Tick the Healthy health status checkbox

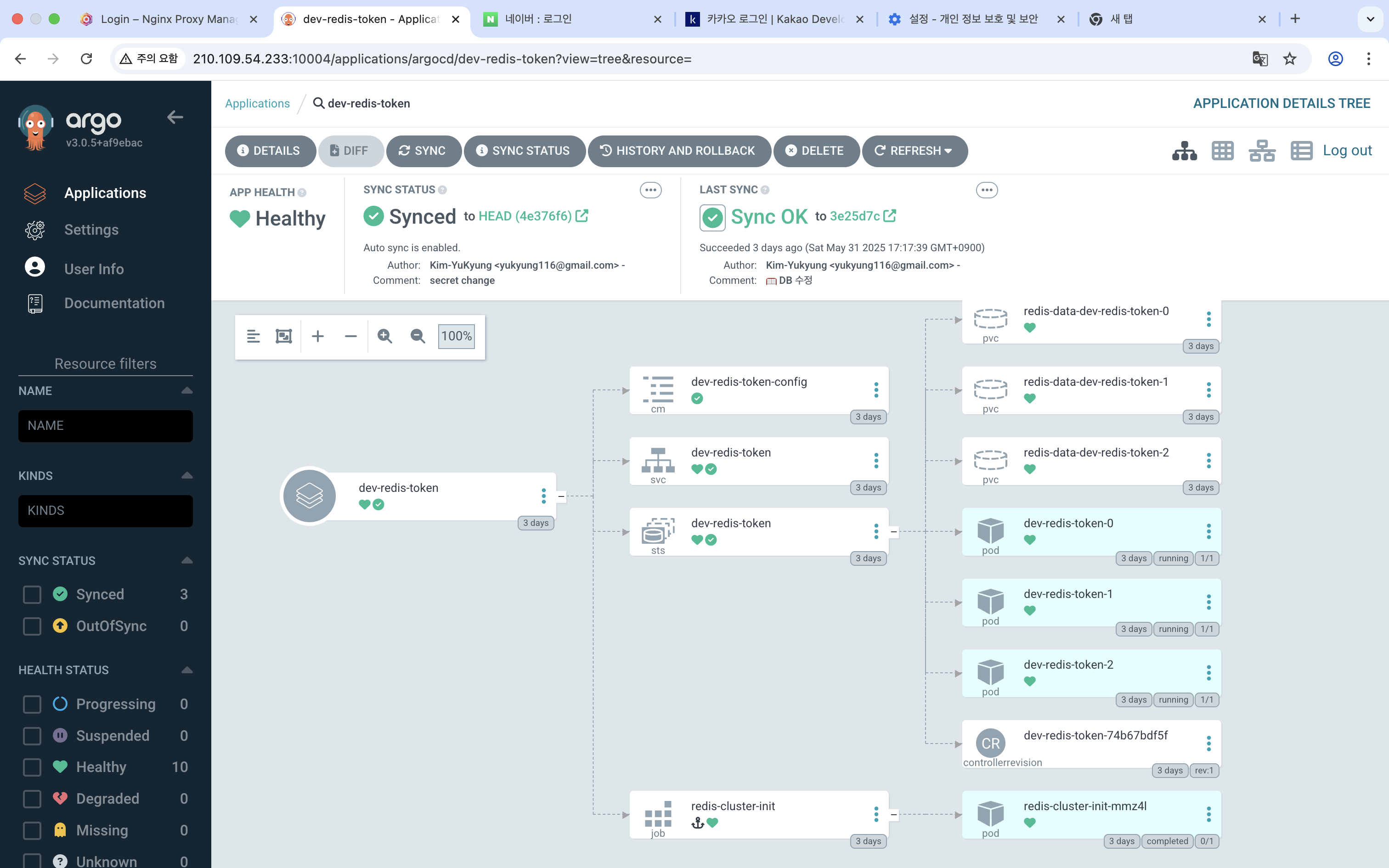point(32,767)
